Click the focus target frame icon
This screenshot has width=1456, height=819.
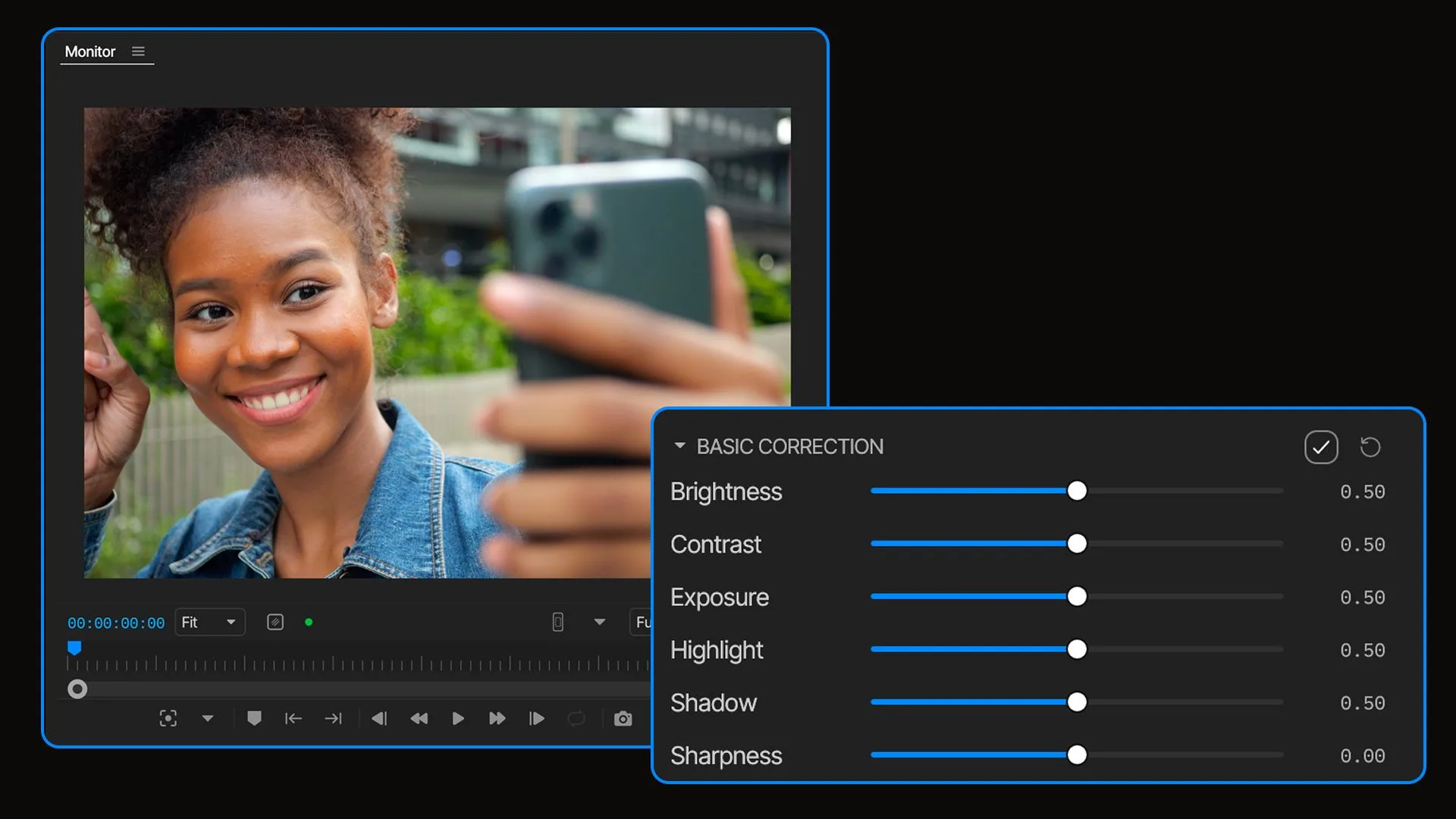[168, 718]
